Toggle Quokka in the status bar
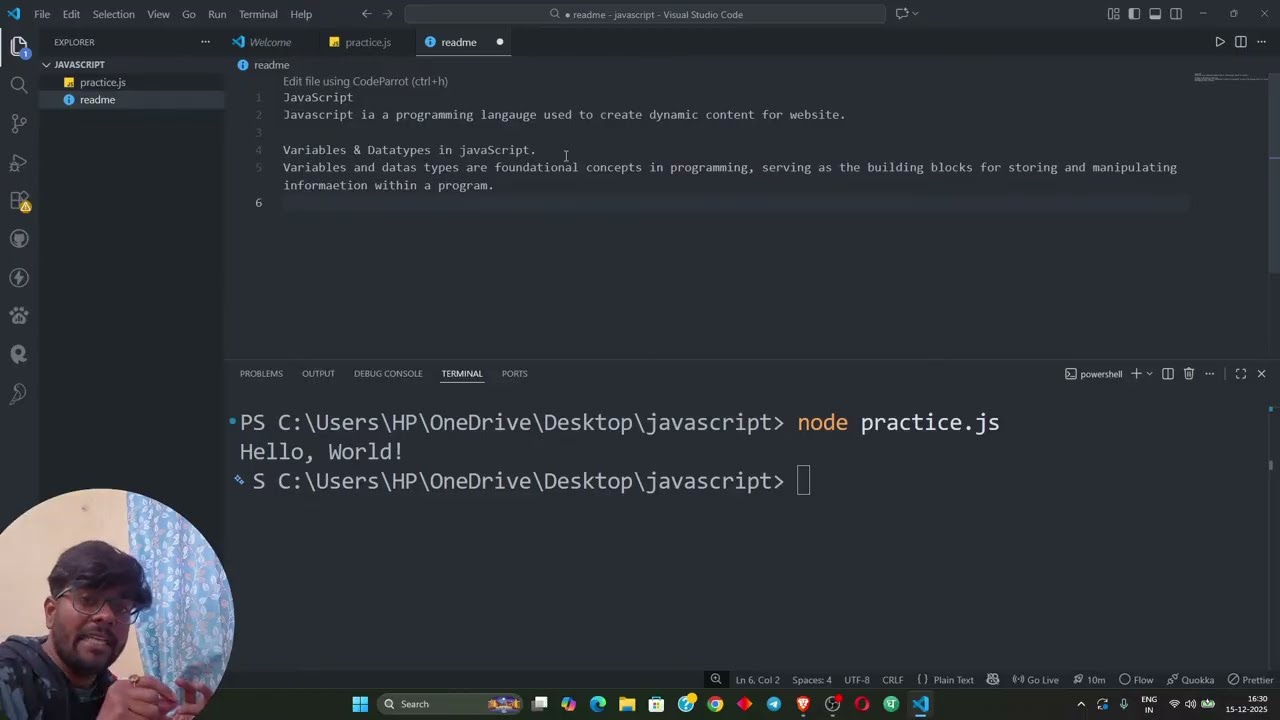 tap(1191, 680)
